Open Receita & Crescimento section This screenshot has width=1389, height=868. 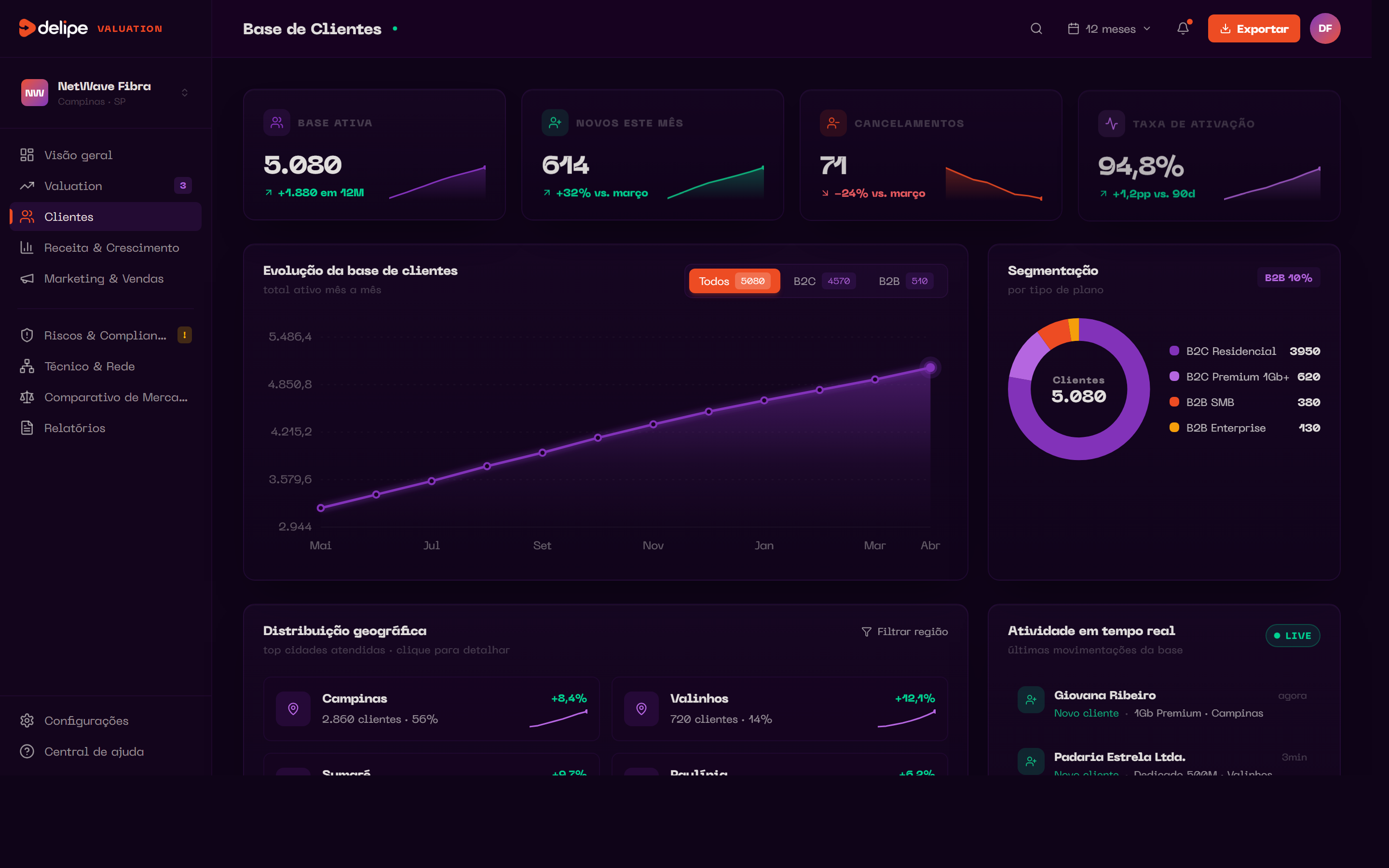point(111,248)
